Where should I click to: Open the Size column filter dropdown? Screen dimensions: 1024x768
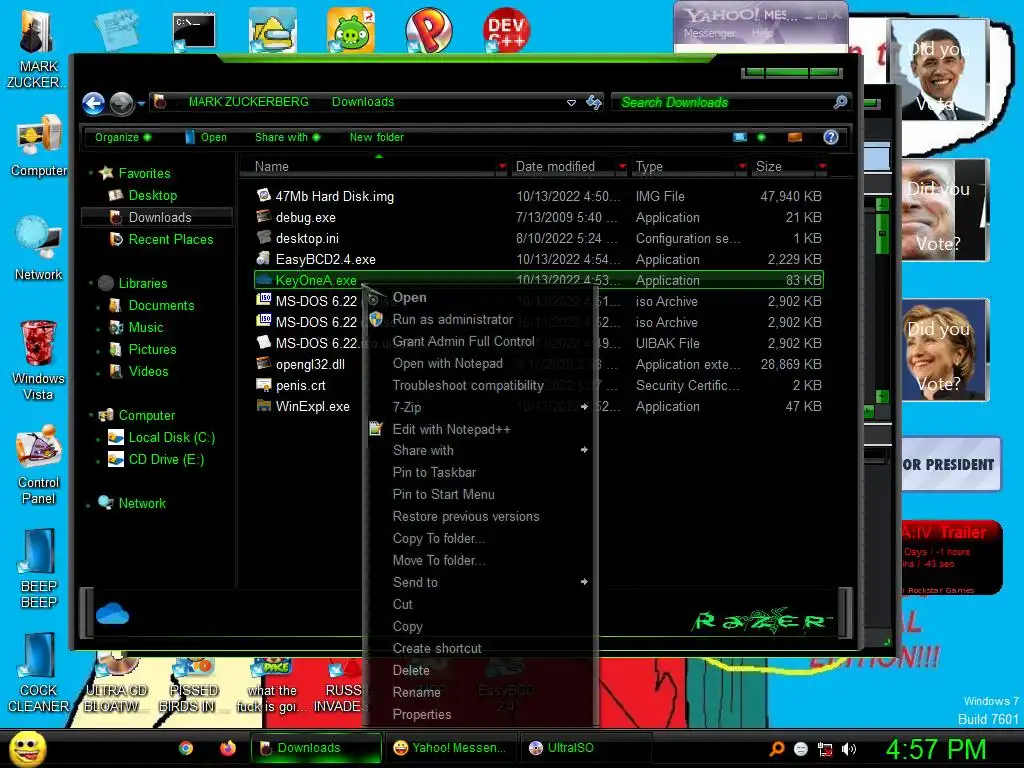822,167
